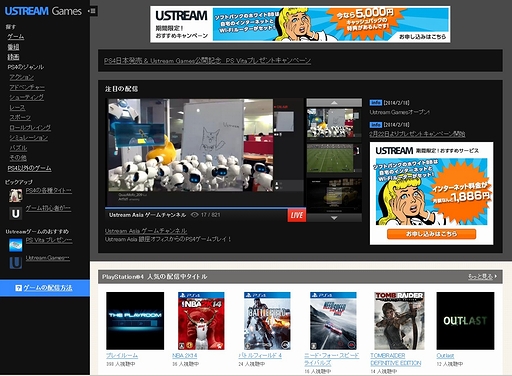
Task: Click the NBA 2K14 game cover
Action: [201, 321]
